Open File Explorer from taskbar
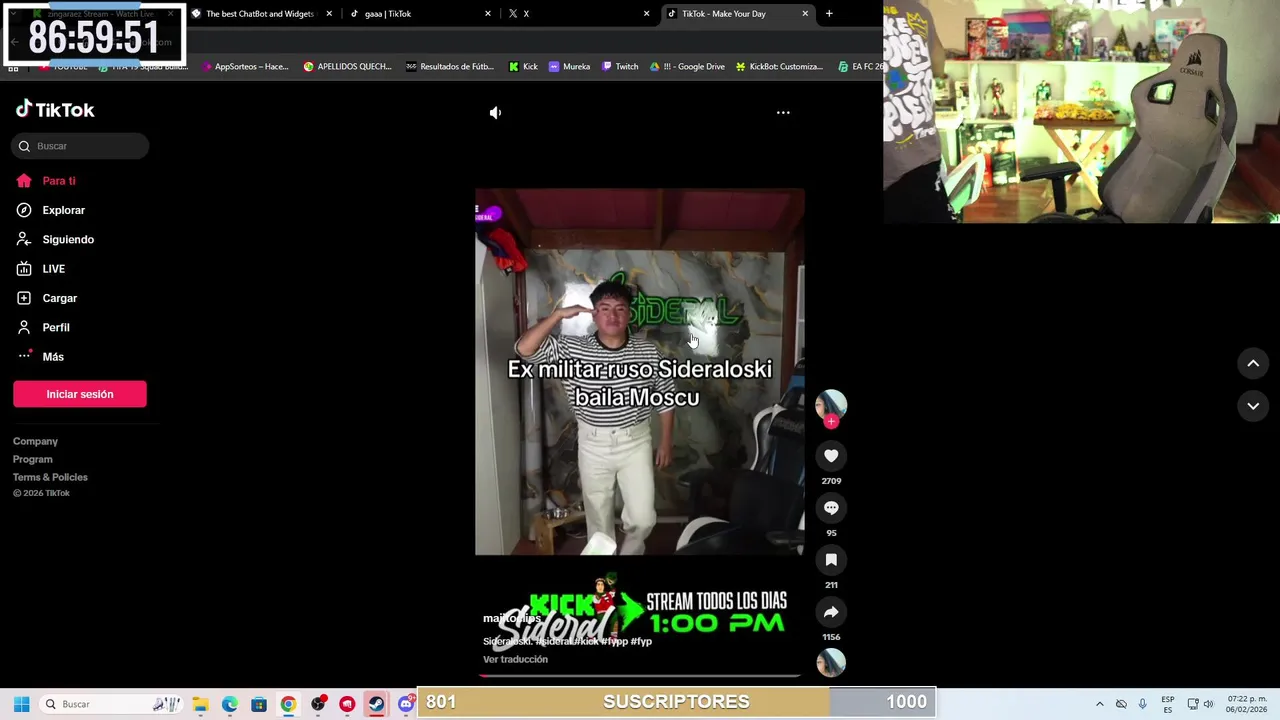The image size is (1280, 720). click(x=200, y=704)
